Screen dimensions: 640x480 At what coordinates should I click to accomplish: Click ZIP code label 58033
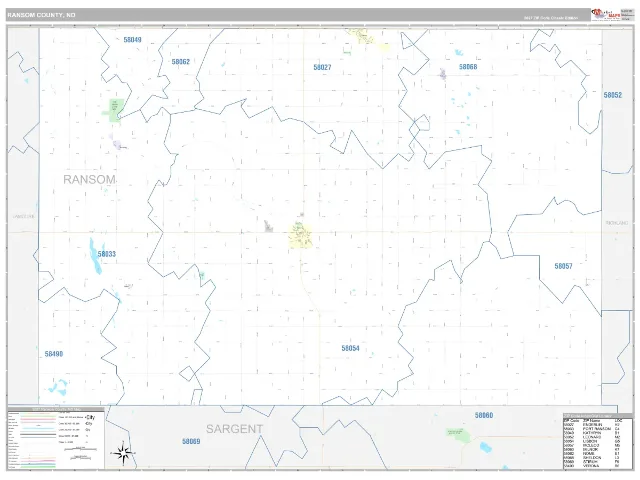tap(107, 254)
